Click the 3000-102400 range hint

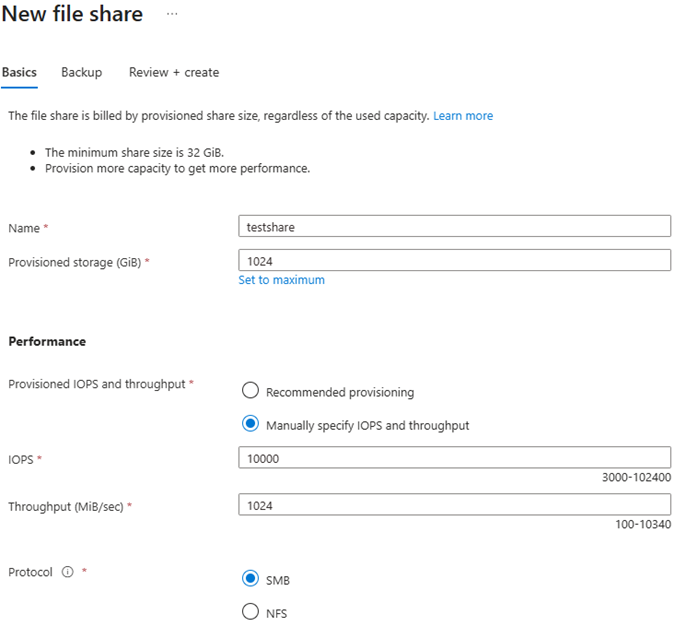[636, 477]
